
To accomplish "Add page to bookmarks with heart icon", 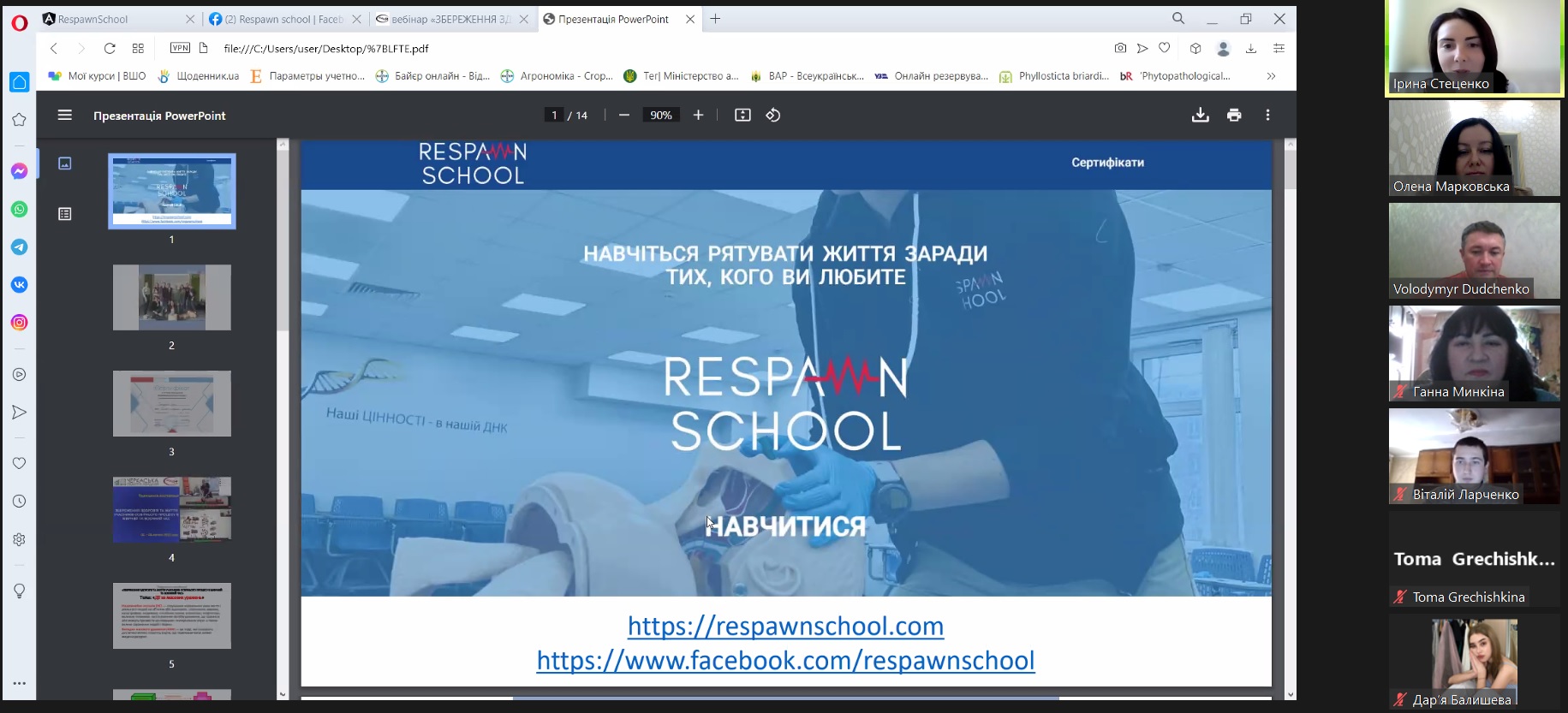I will click(x=1164, y=48).
